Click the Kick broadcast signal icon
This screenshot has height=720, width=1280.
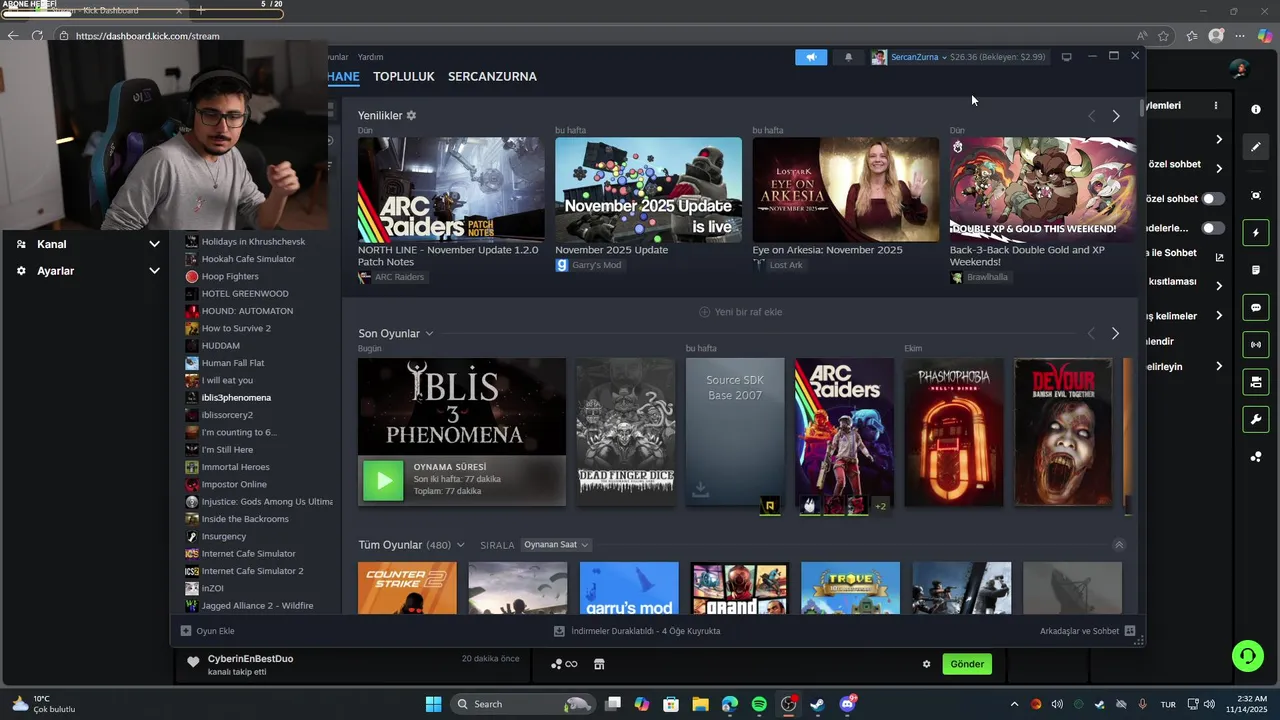point(1256,345)
